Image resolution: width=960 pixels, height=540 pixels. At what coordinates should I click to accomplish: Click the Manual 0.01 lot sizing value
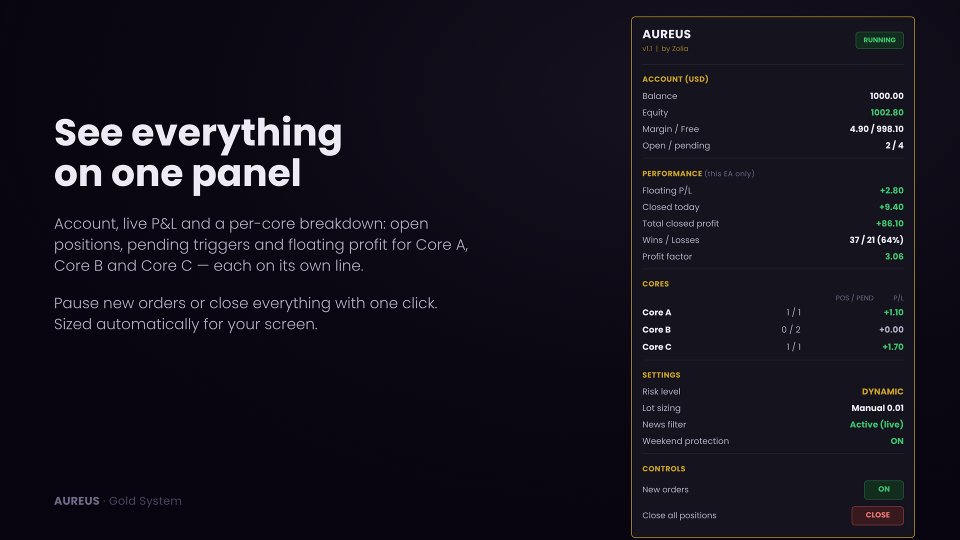click(x=877, y=408)
